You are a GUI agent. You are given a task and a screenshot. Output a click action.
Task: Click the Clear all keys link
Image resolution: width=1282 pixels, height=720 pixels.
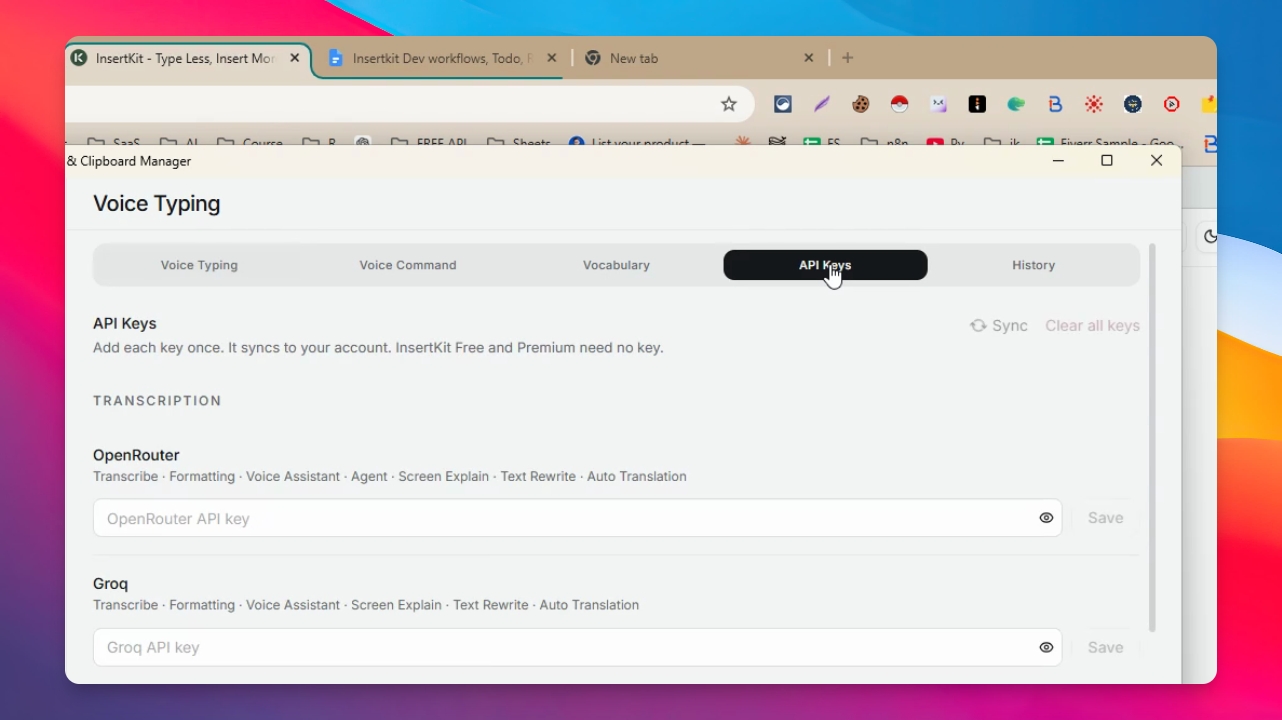1092,325
